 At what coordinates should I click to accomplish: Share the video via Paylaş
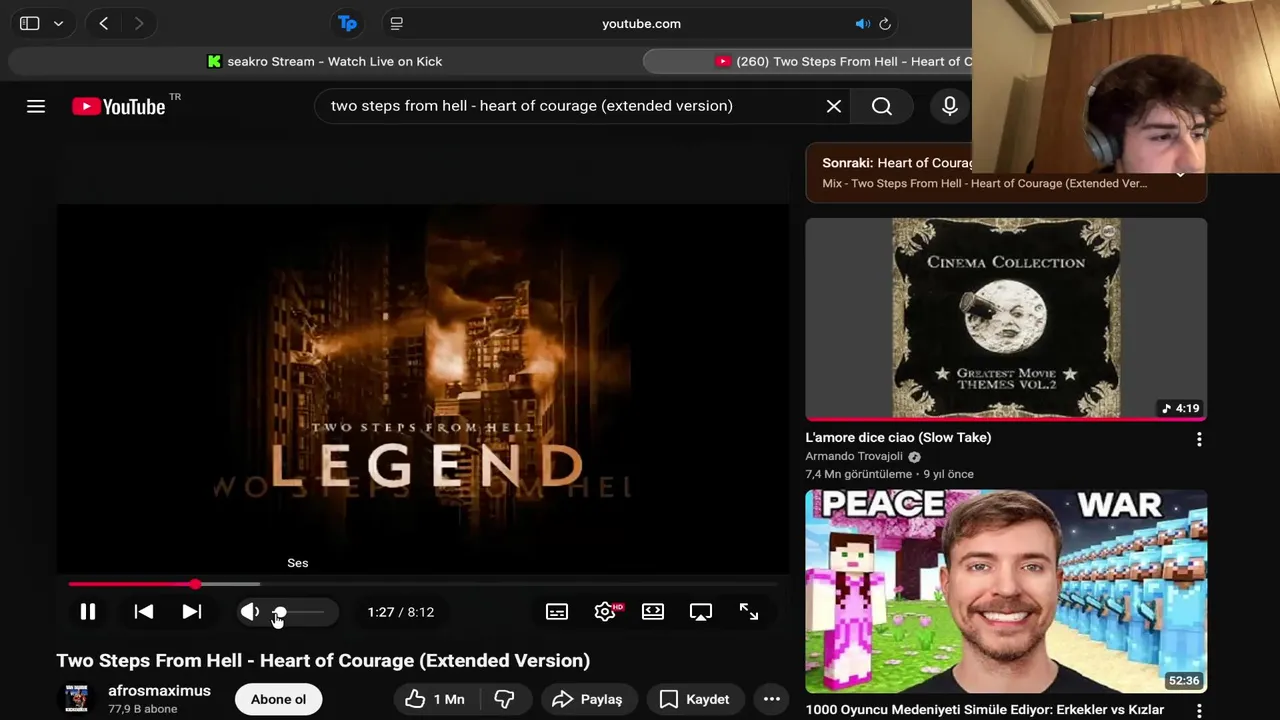[587, 699]
